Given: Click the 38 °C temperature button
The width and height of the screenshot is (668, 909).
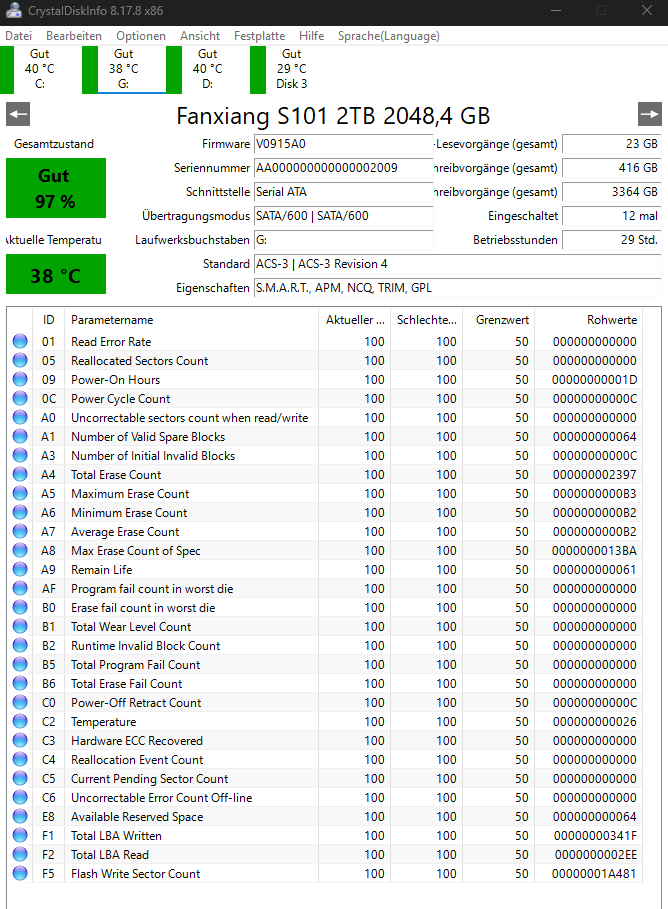Looking at the screenshot, I should pos(56,274).
